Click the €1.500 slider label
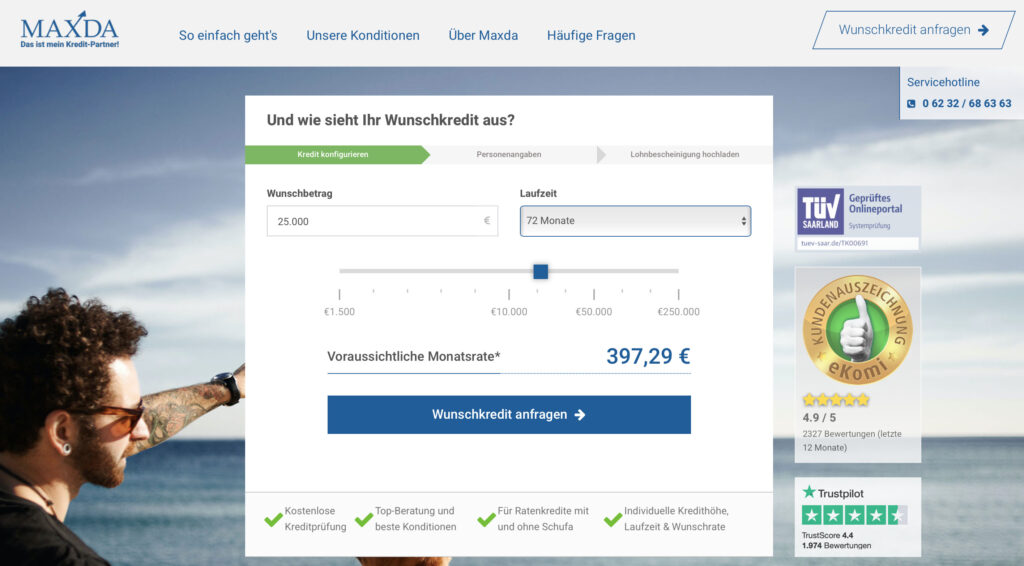 coord(340,312)
